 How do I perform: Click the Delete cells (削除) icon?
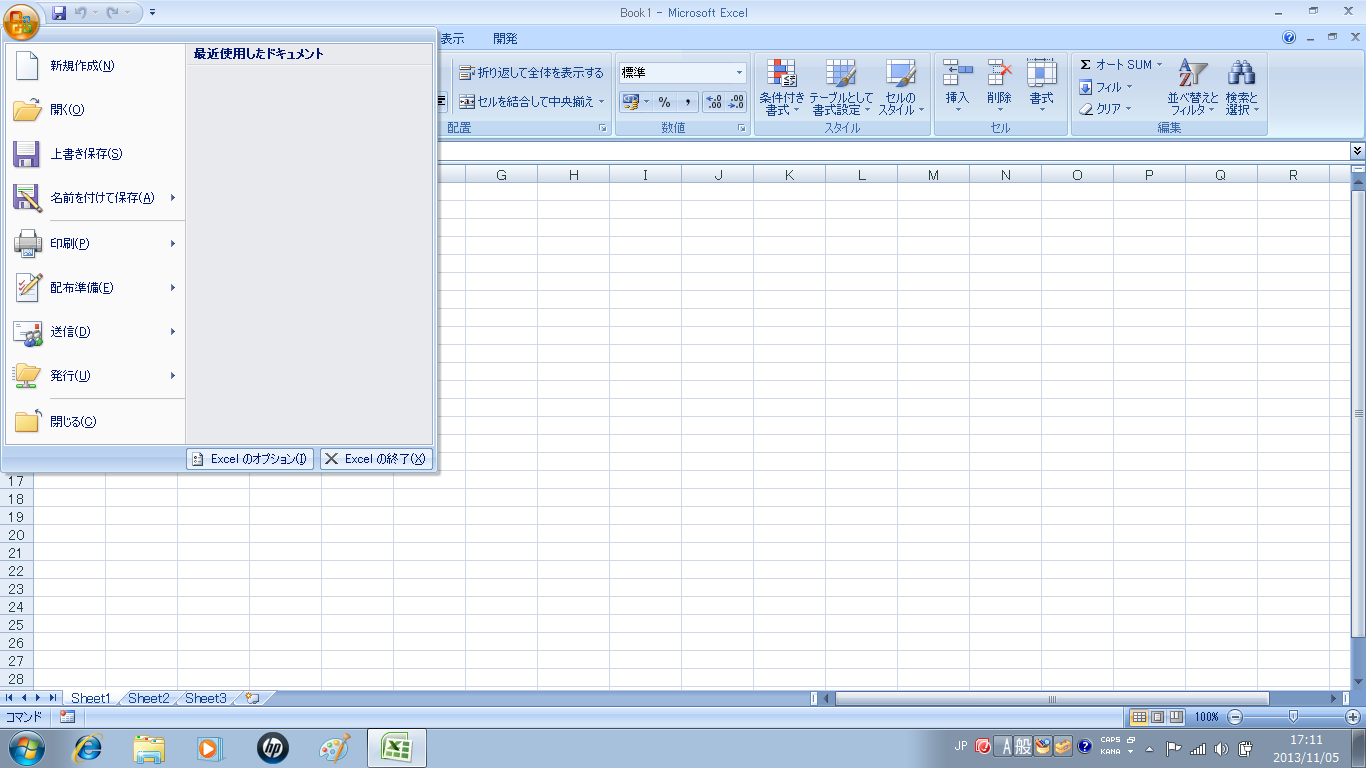tap(999, 74)
